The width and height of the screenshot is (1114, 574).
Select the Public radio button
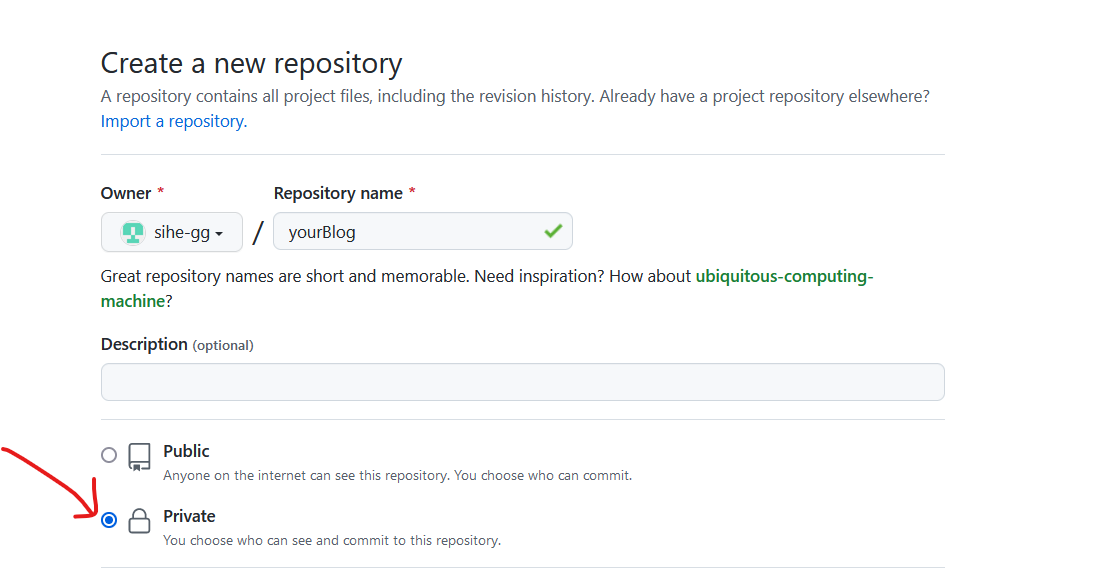[x=109, y=455]
